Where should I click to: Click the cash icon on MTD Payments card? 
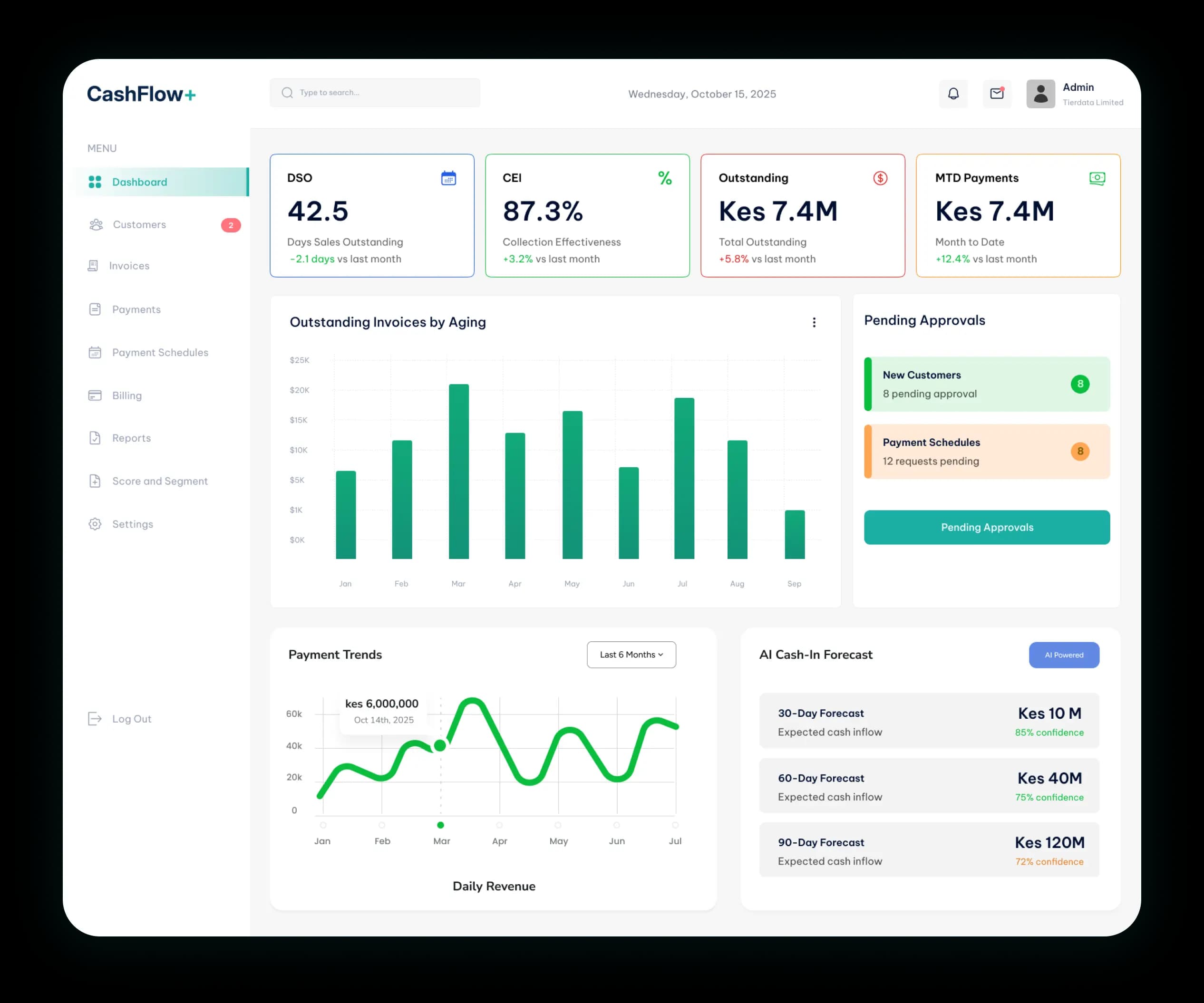[x=1097, y=178]
